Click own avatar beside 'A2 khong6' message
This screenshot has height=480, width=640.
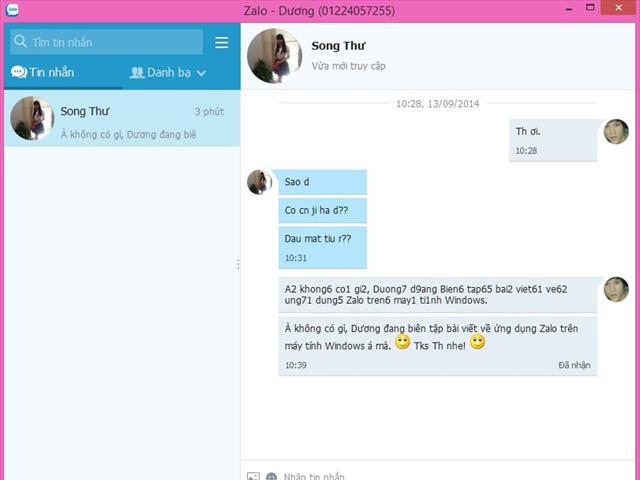tap(616, 289)
